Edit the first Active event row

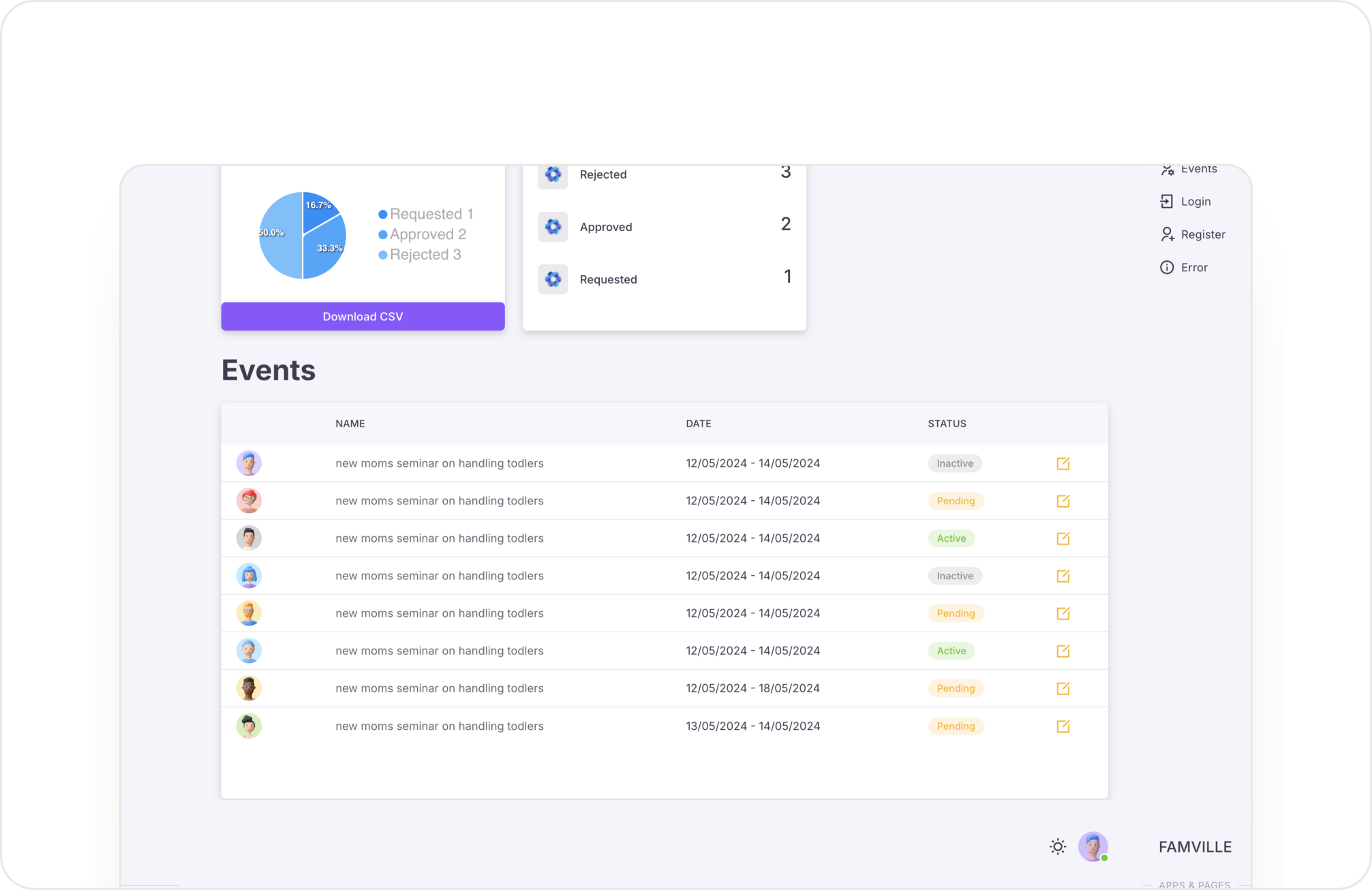pyautogui.click(x=1063, y=538)
